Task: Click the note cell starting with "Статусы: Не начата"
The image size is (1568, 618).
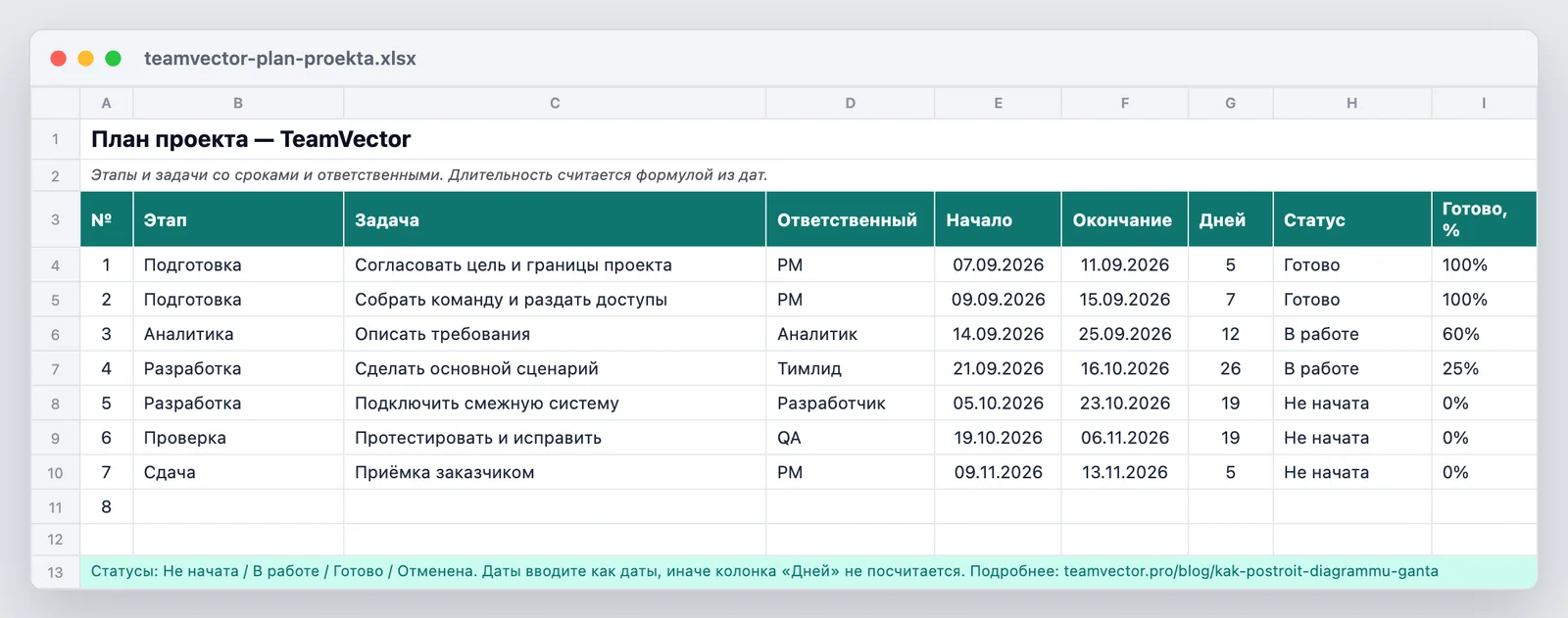Action: 808,572
